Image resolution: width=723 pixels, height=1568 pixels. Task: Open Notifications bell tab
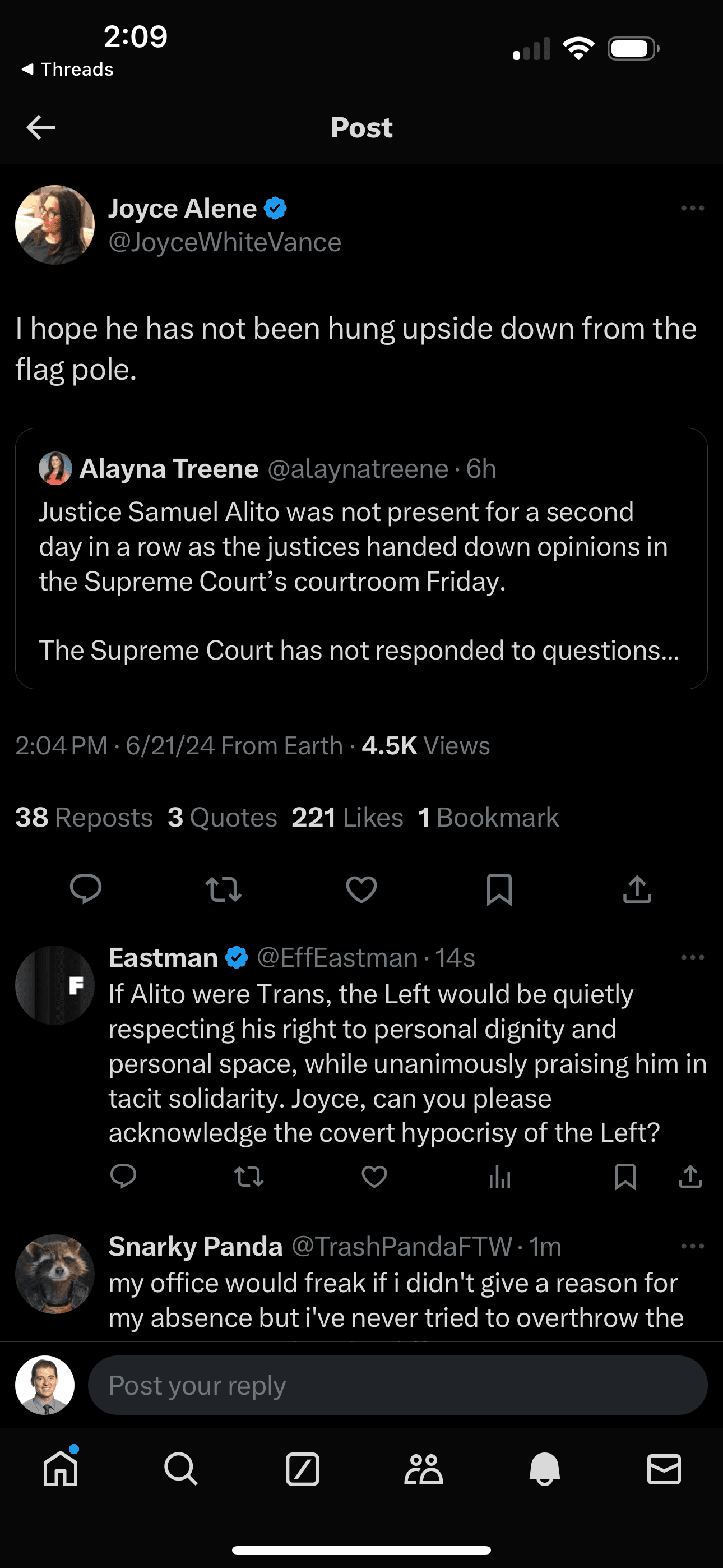(544, 1469)
